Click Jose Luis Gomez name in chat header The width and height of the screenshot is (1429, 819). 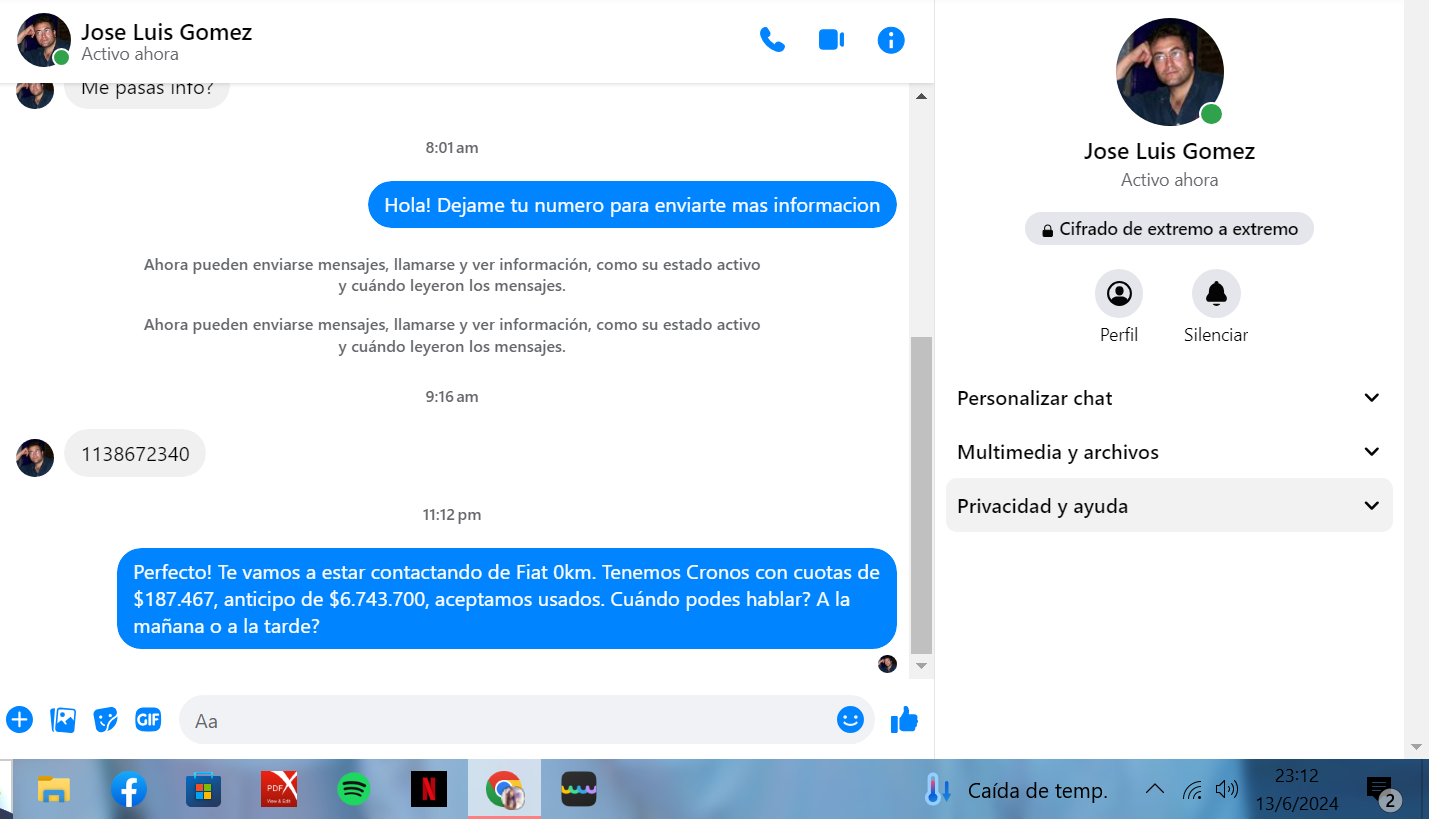166,32
